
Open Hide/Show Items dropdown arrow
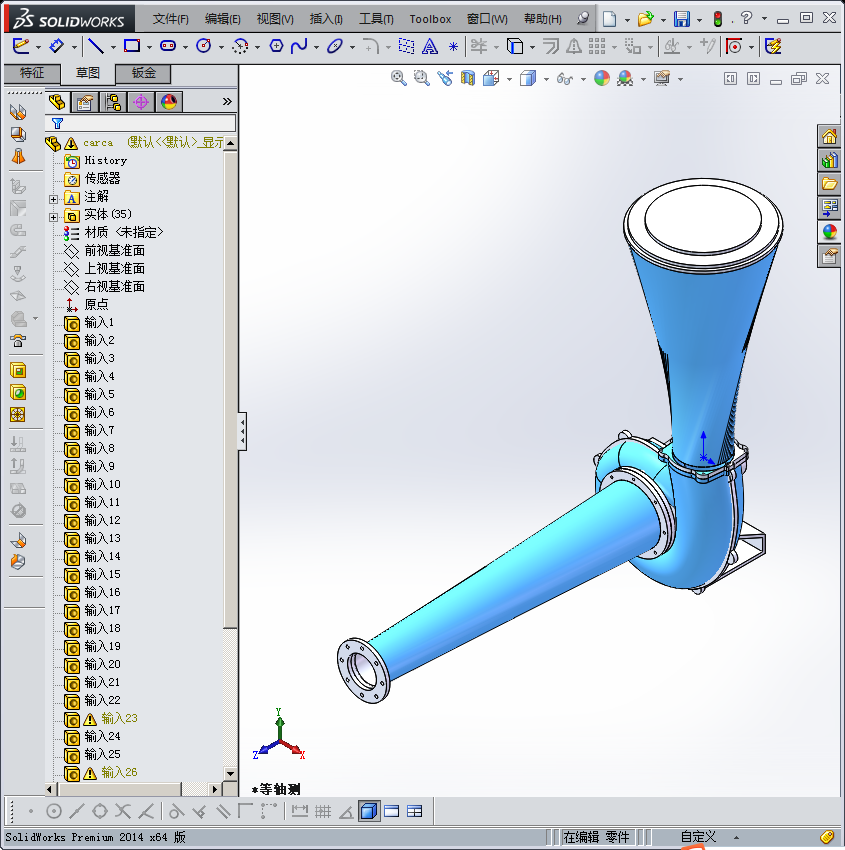point(583,80)
